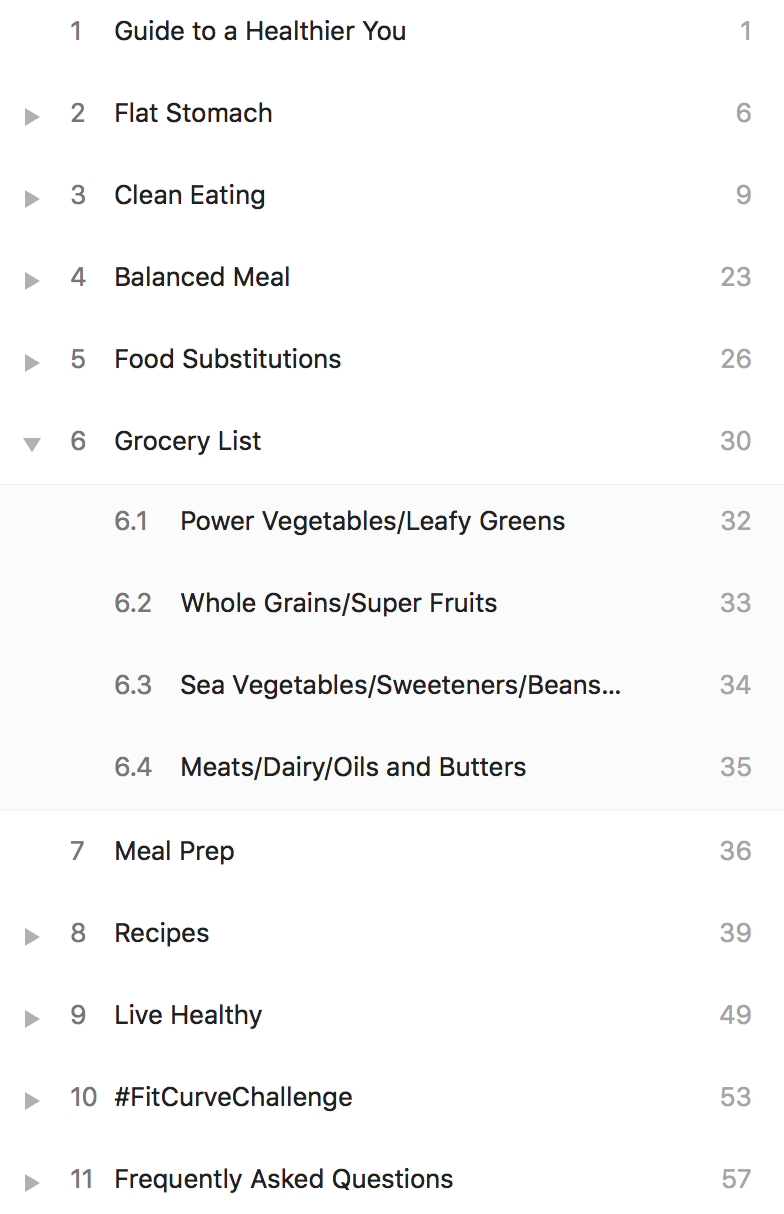Jump to the Meal Prep chapter

pyautogui.click(x=174, y=852)
